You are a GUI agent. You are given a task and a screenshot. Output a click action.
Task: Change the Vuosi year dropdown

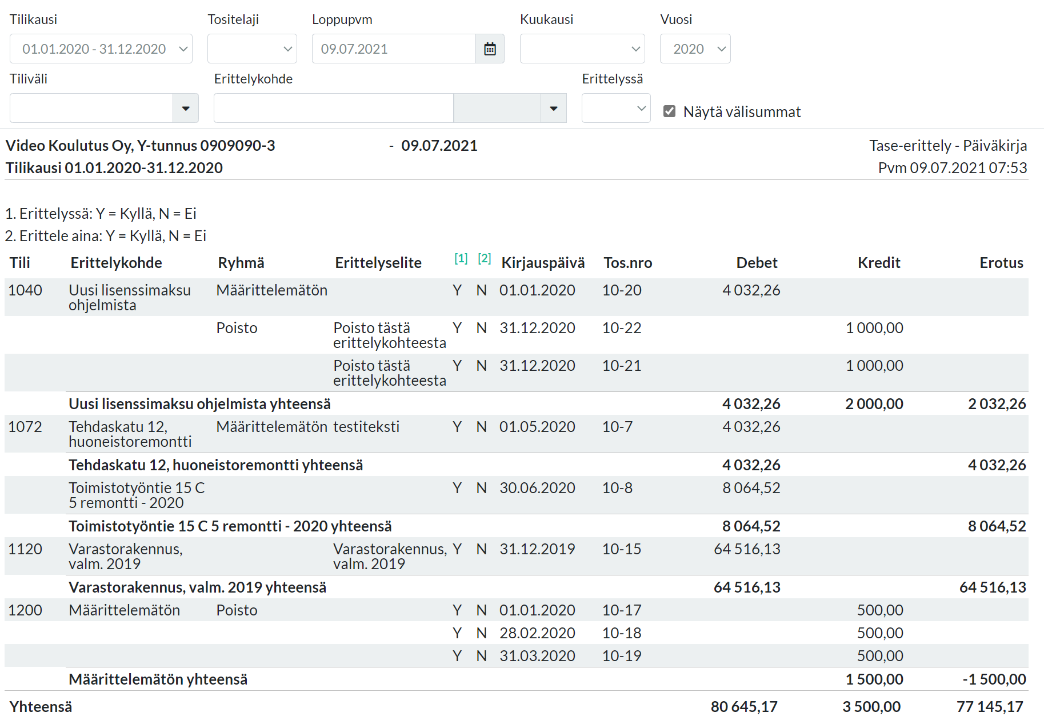coord(695,49)
